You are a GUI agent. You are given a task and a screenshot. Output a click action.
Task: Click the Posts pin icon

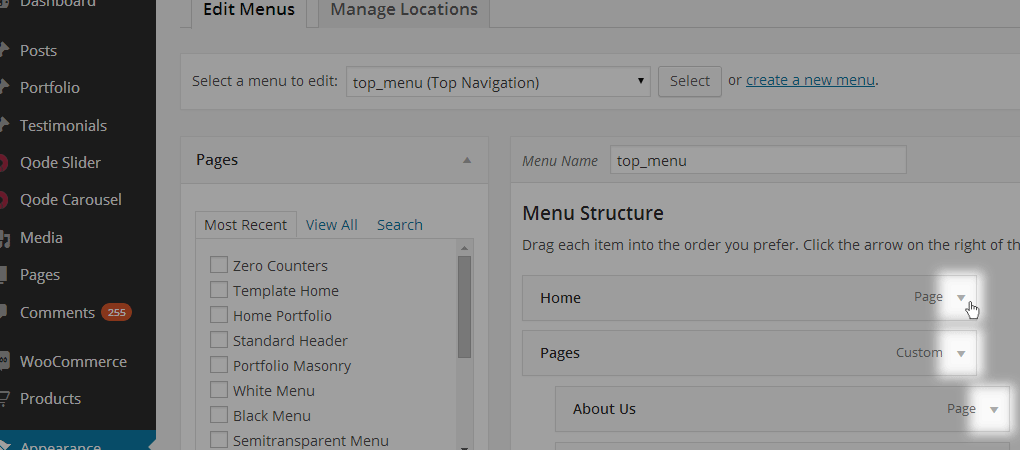[4, 51]
